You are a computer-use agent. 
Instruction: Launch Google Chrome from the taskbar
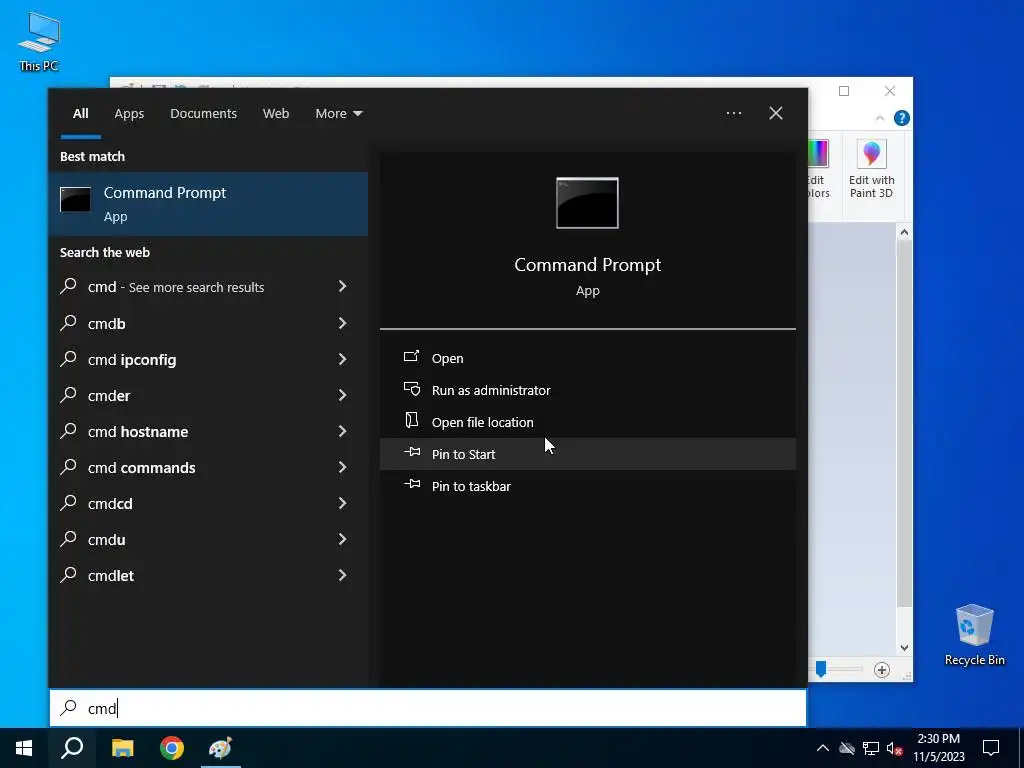click(172, 748)
